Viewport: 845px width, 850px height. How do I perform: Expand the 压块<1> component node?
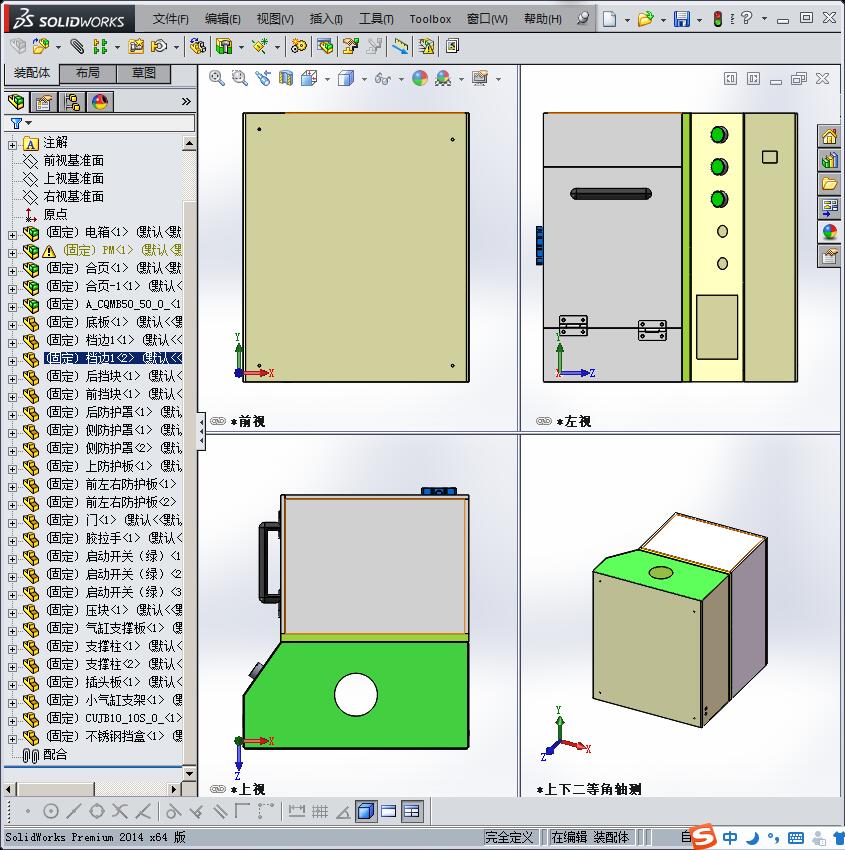(12, 613)
